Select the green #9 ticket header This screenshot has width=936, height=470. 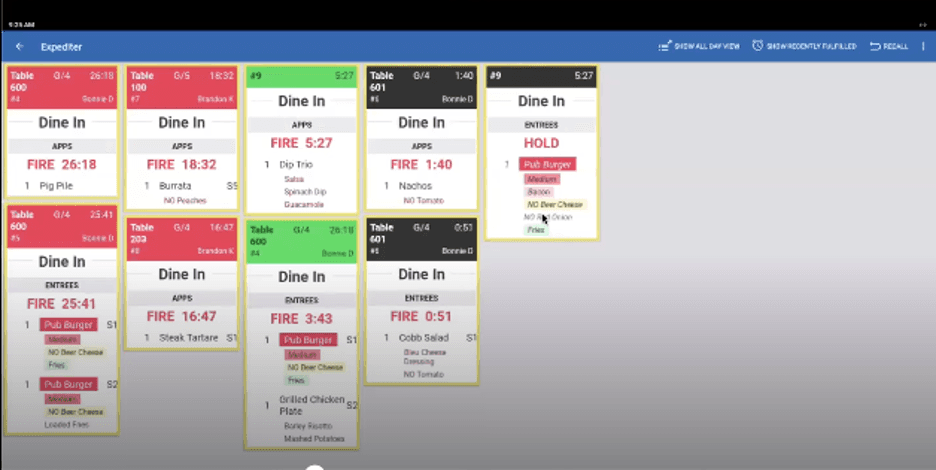pyautogui.click(x=301, y=76)
